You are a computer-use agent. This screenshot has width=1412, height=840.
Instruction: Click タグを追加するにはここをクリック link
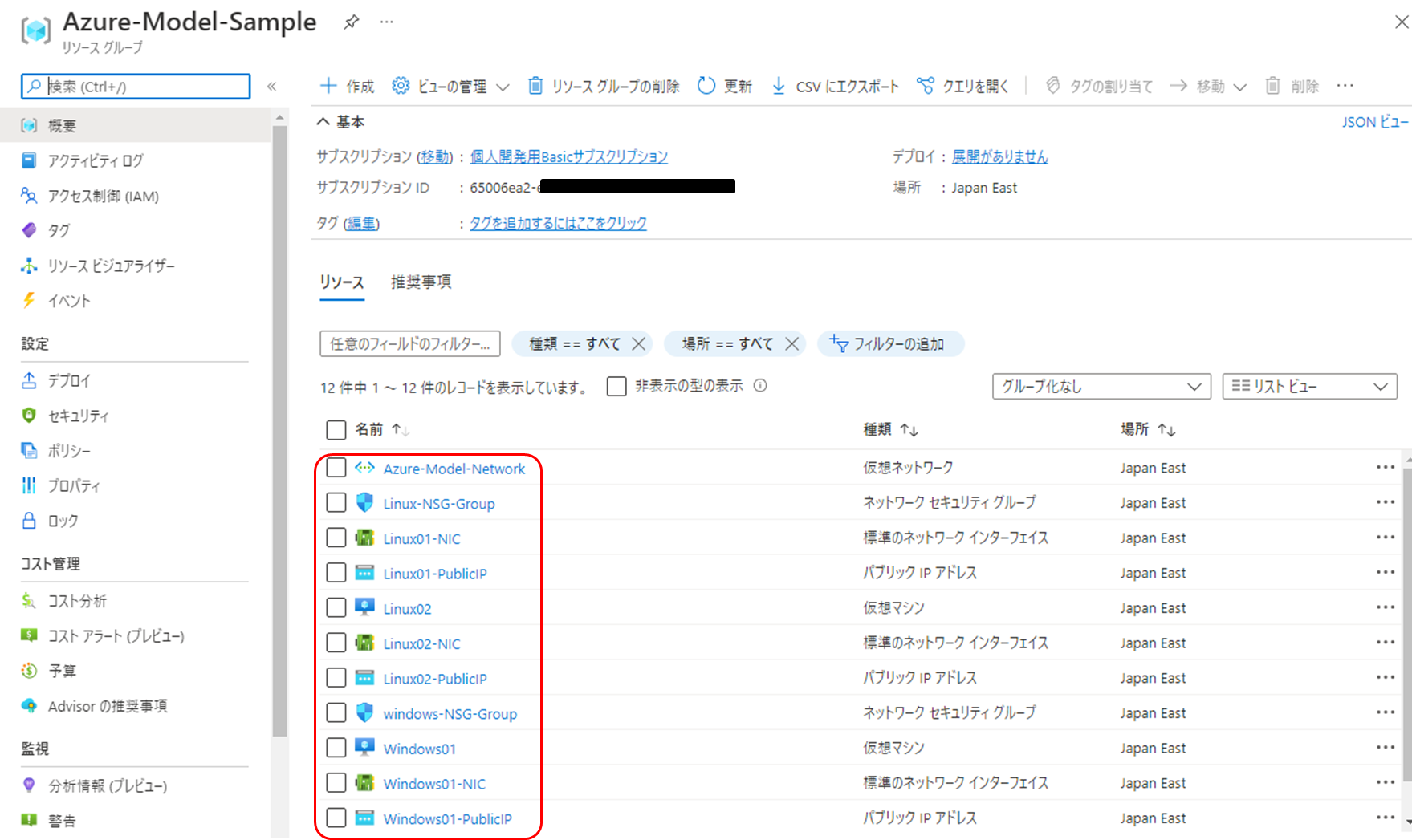point(558,223)
